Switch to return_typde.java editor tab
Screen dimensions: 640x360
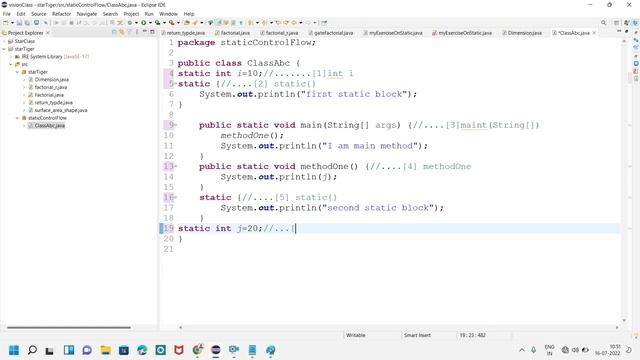(183, 33)
